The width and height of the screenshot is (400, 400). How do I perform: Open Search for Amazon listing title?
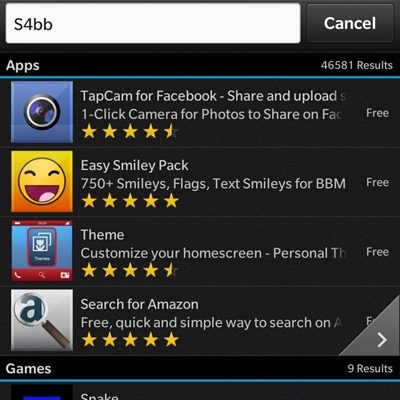point(139,304)
